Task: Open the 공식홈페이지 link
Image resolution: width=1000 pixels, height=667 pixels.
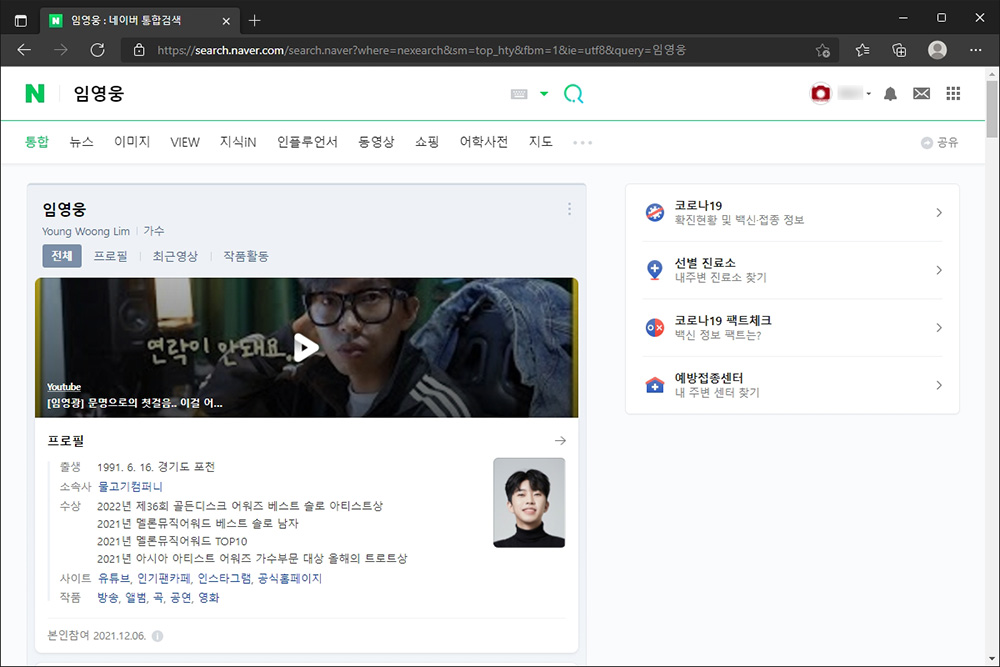Action: 290,578
